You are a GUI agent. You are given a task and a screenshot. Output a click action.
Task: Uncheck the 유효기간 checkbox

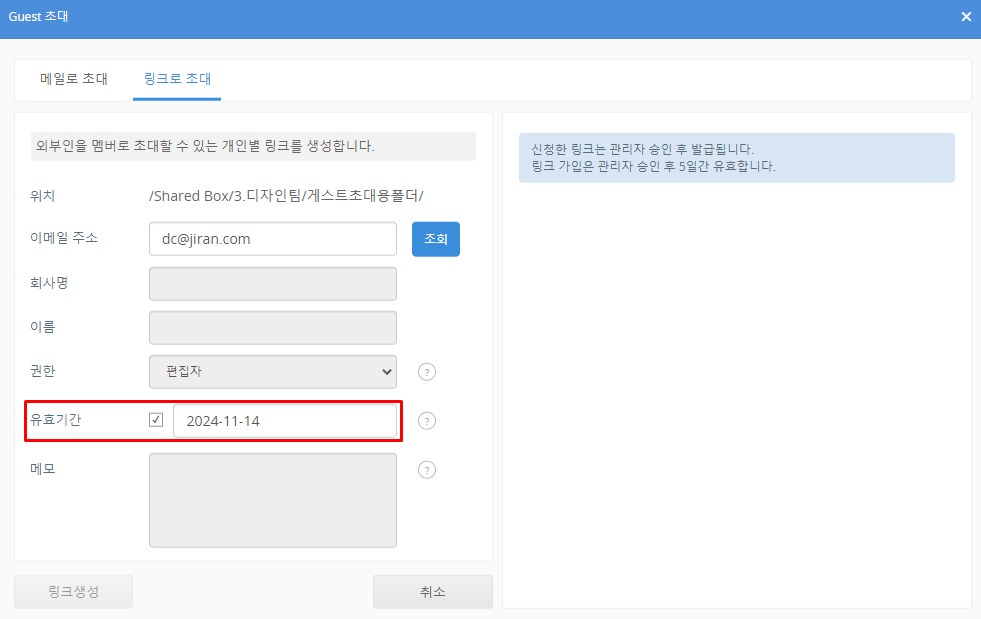tap(156, 420)
